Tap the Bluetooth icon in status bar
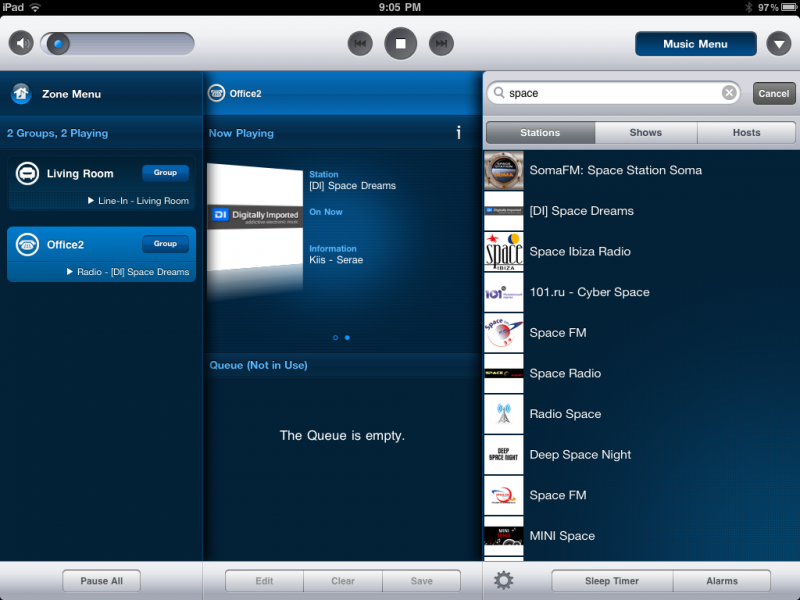Image resolution: width=800 pixels, height=600 pixels. [x=748, y=7]
